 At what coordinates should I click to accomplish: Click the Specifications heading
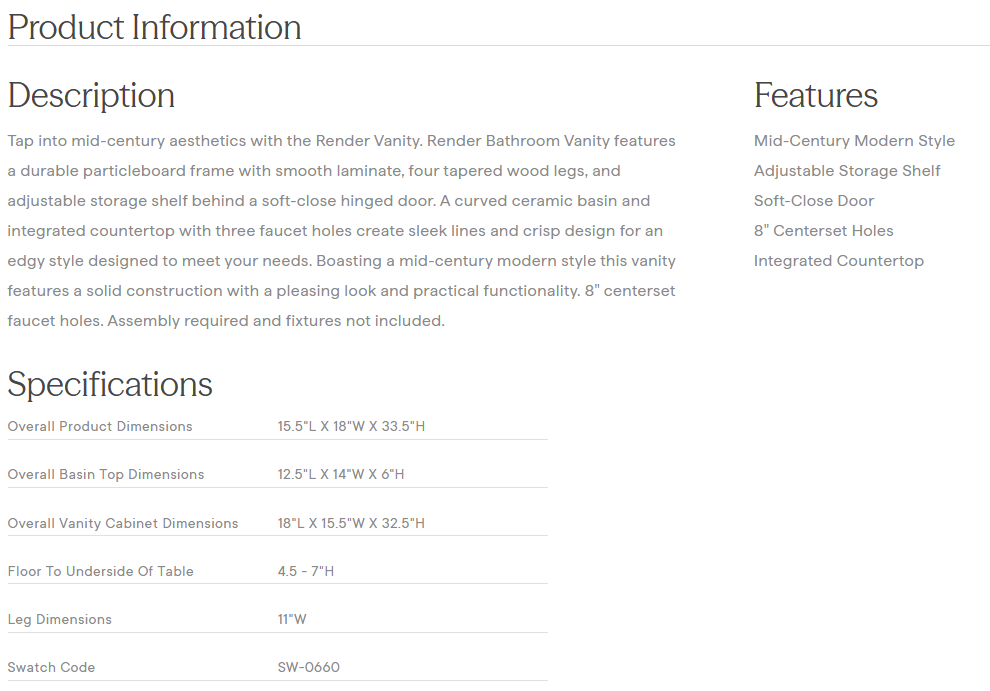[x=110, y=384]
